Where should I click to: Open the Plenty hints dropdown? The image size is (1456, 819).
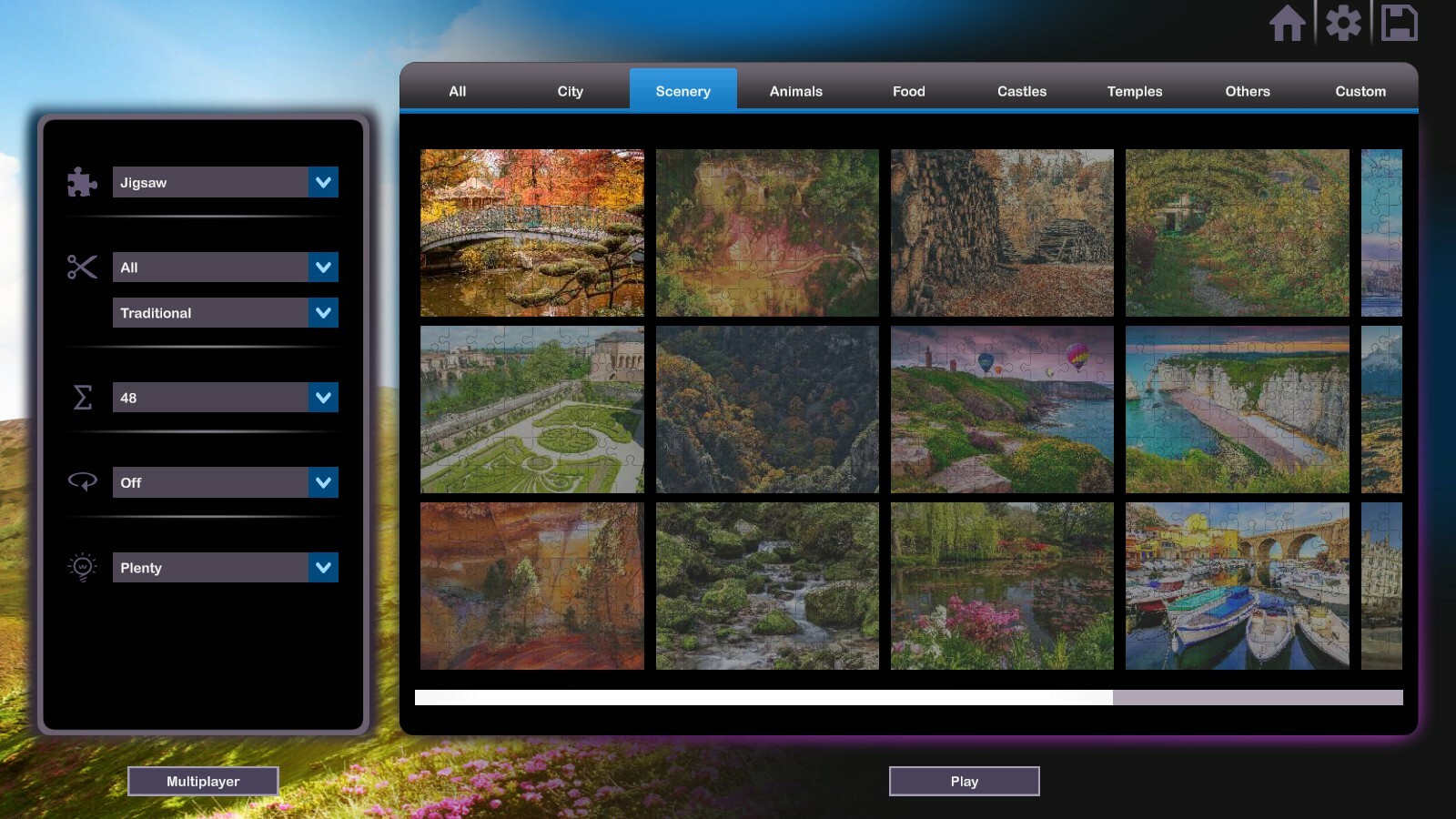coord(225,567)
